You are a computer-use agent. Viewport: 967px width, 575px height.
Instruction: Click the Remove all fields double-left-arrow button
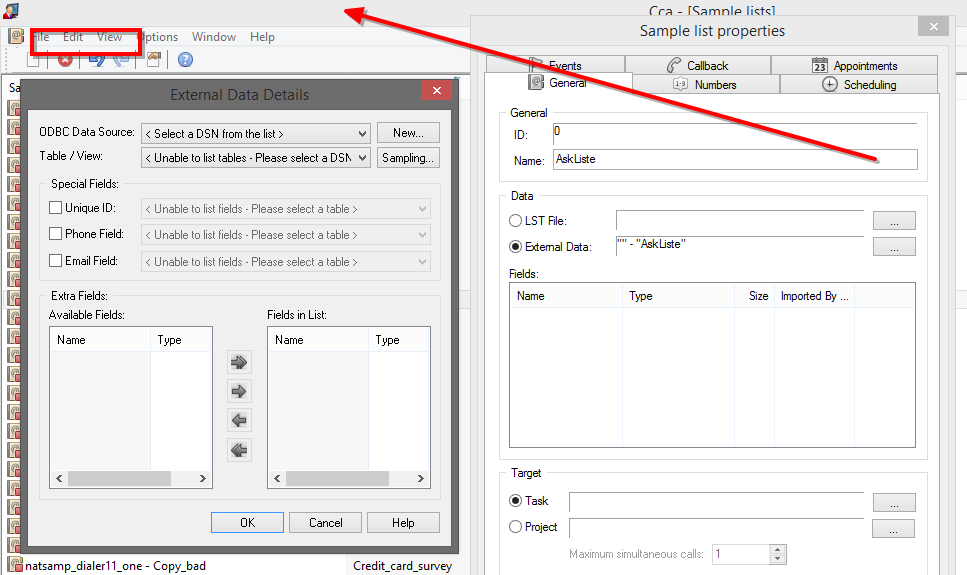click(239, 450)
